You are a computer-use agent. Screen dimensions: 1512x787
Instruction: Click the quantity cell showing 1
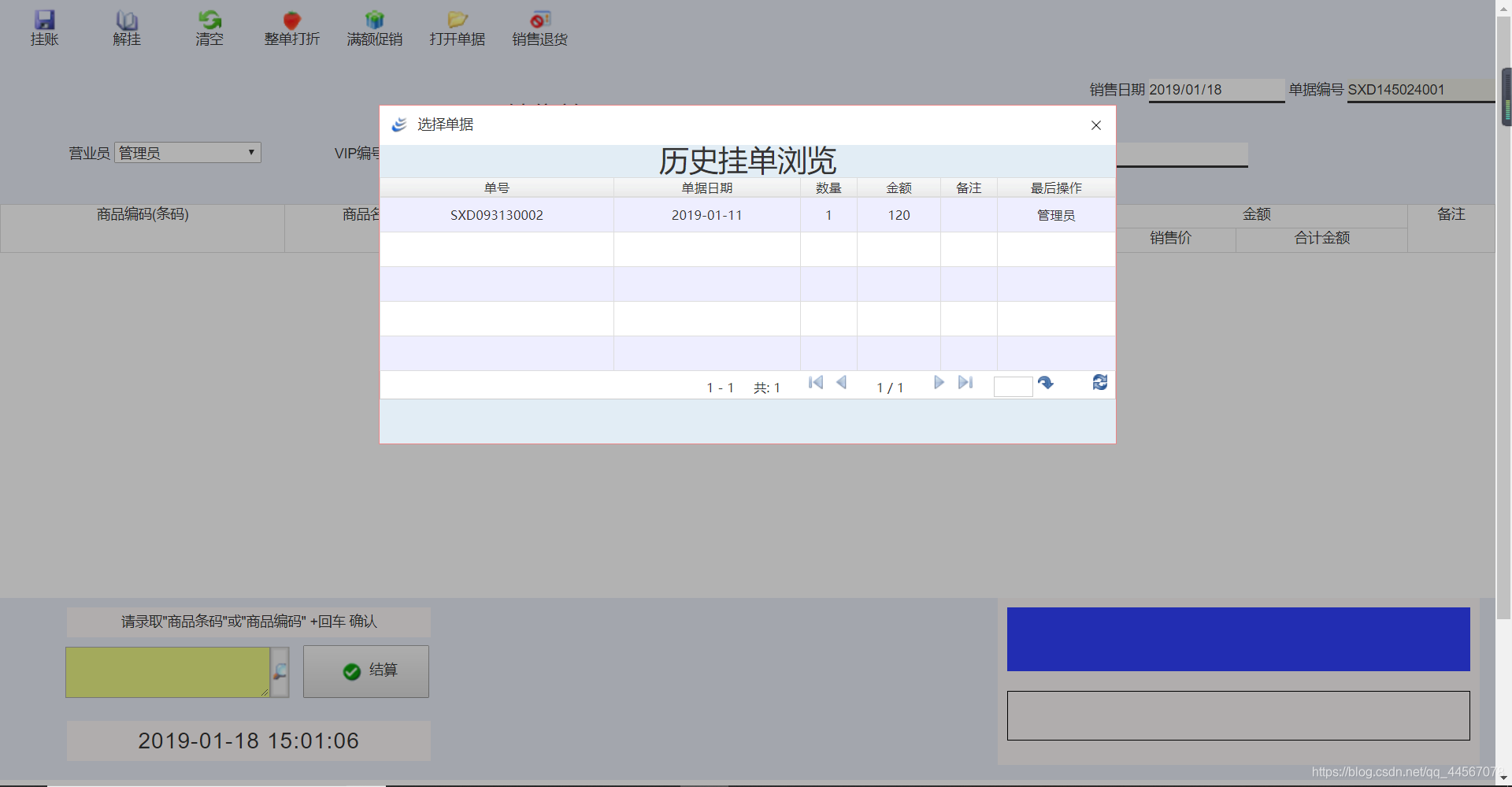[828, 215]
